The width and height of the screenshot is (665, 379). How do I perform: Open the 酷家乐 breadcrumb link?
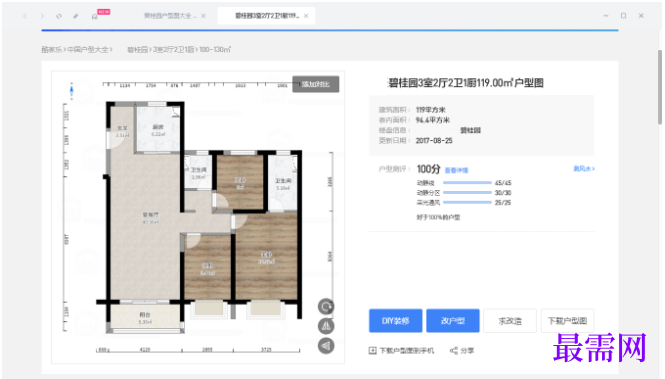(51, 50)
